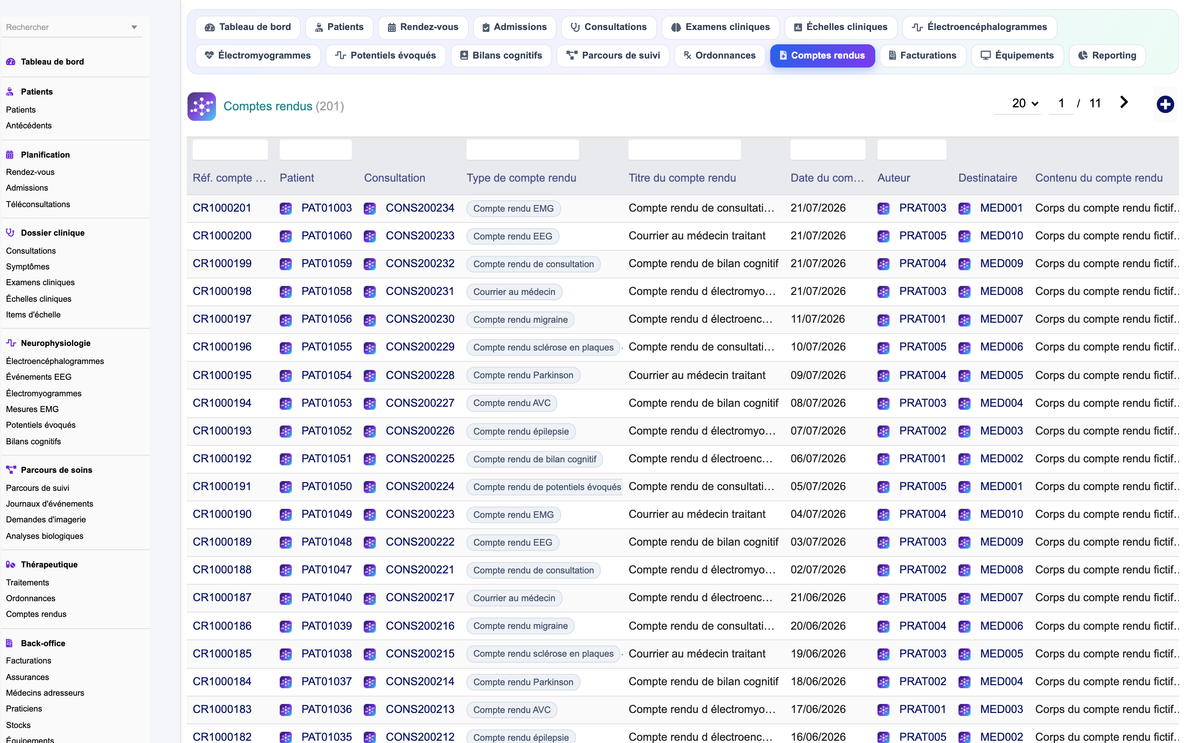Open record CR1000190
This screenshot has height=743, width=1200.
pos(222,514)
